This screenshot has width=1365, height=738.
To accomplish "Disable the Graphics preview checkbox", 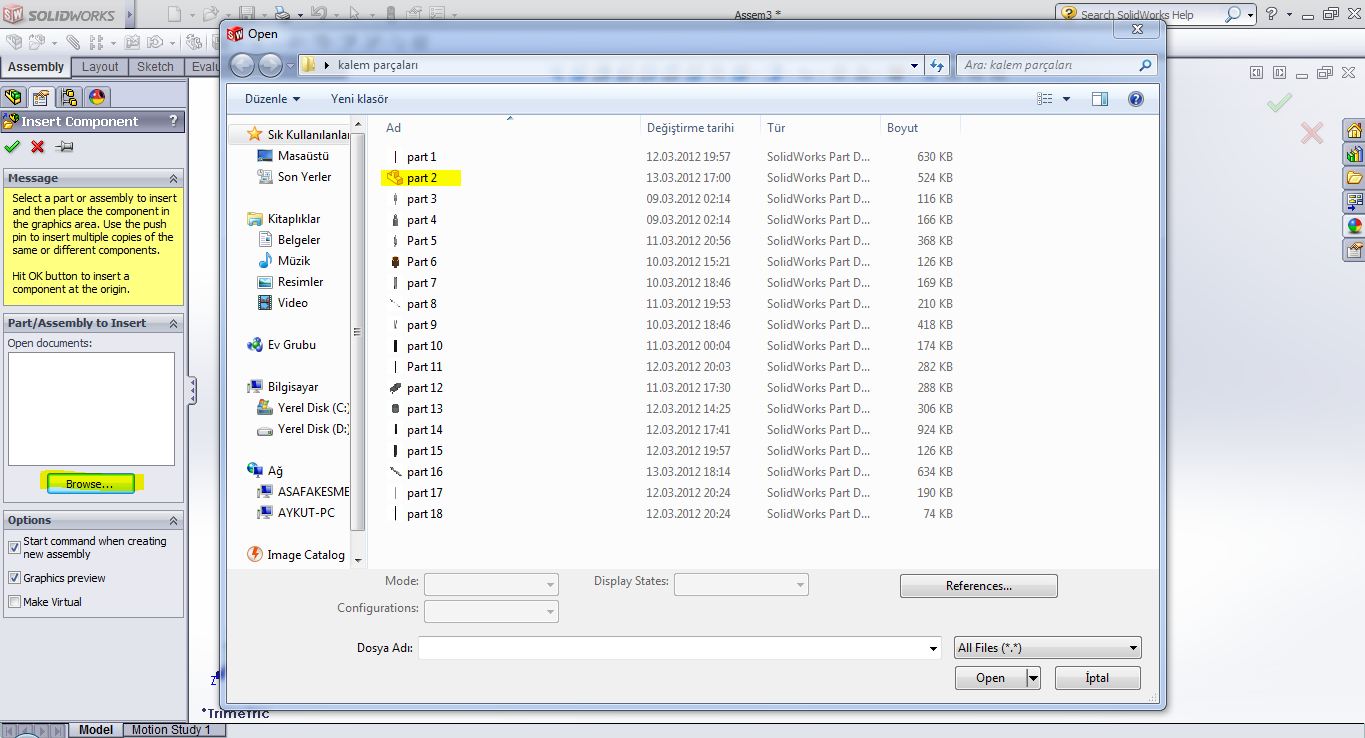I will pos(14,578).
